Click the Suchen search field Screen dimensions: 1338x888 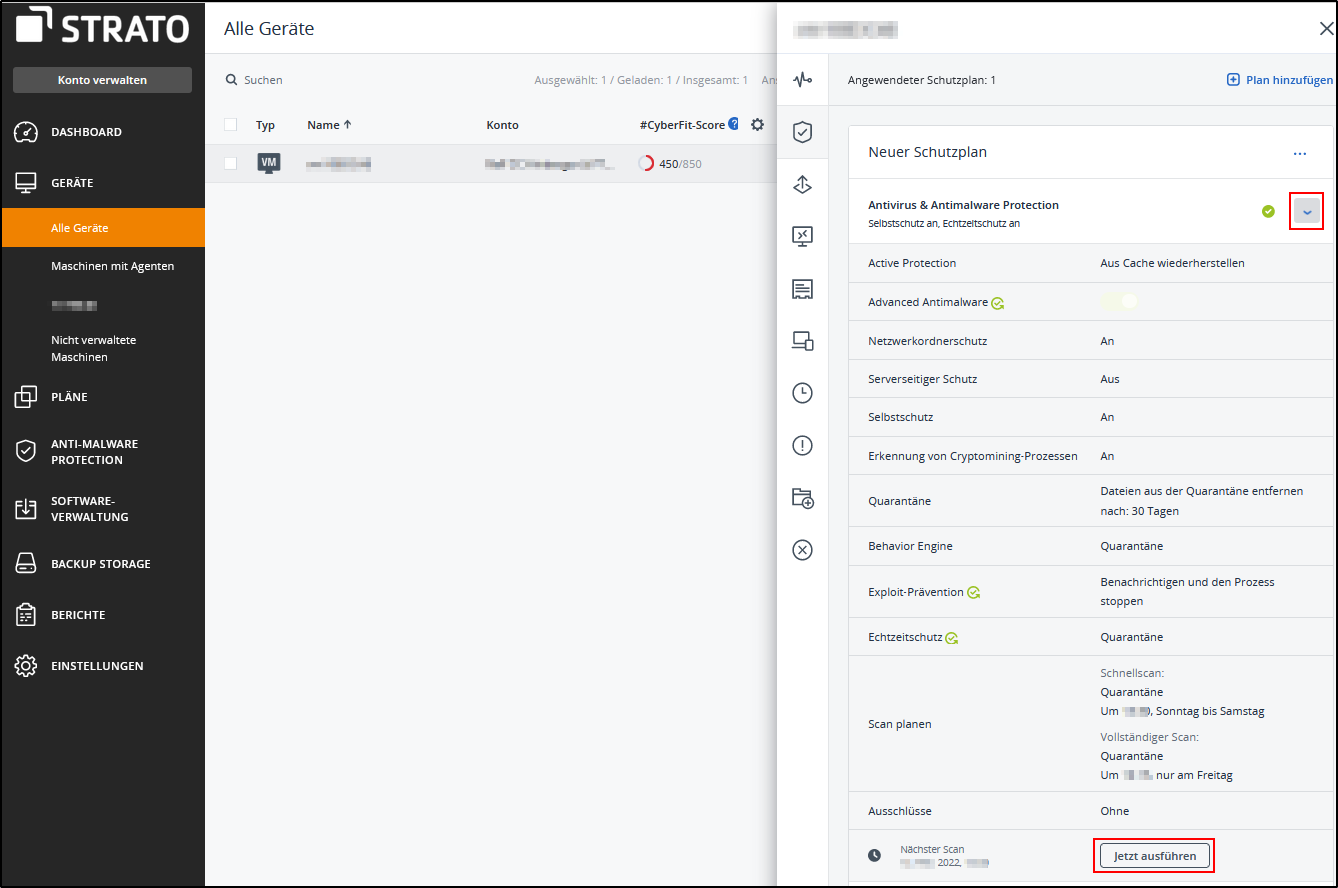(263, 80)
